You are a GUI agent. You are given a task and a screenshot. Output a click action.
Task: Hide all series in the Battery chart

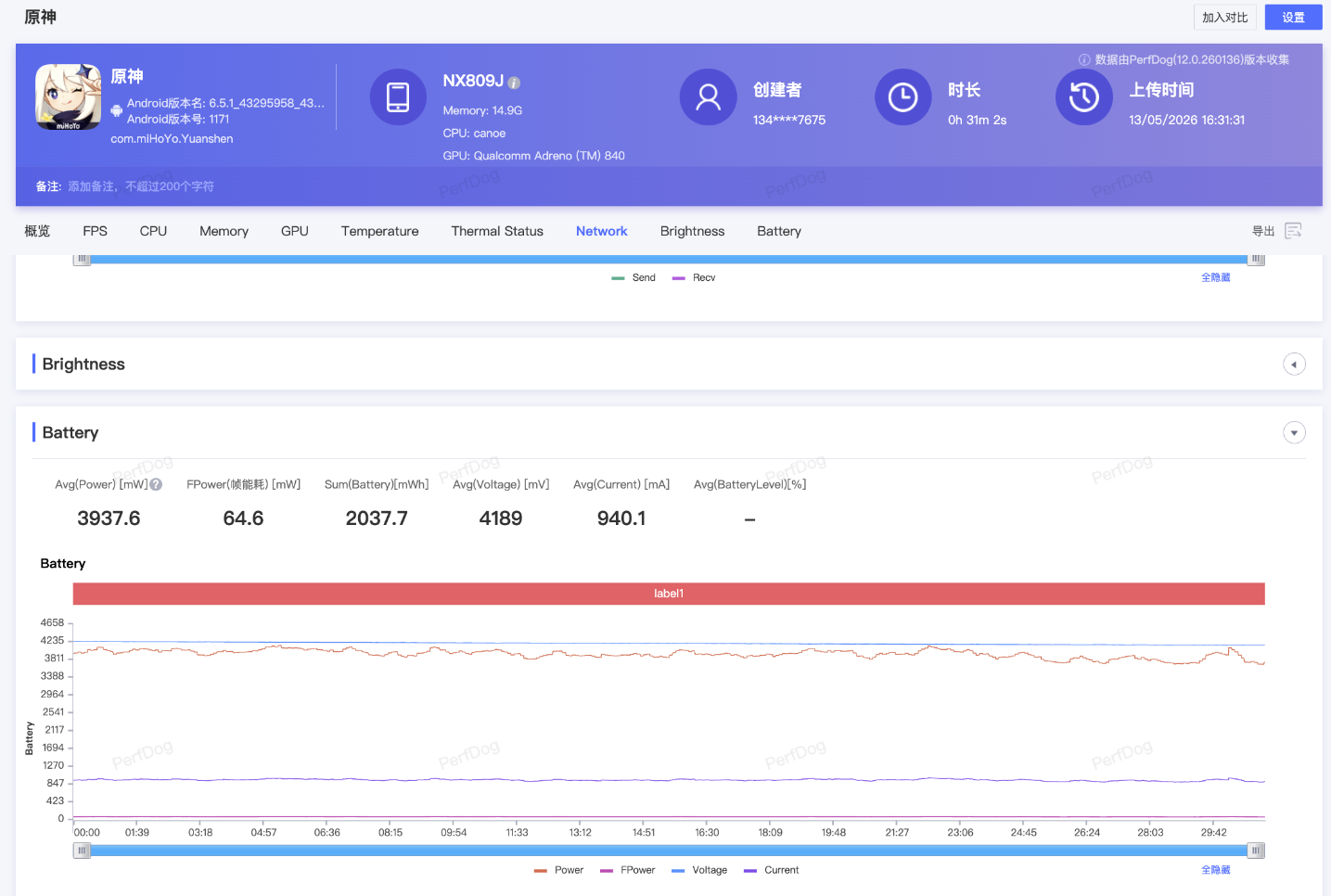click(1216, 870)
